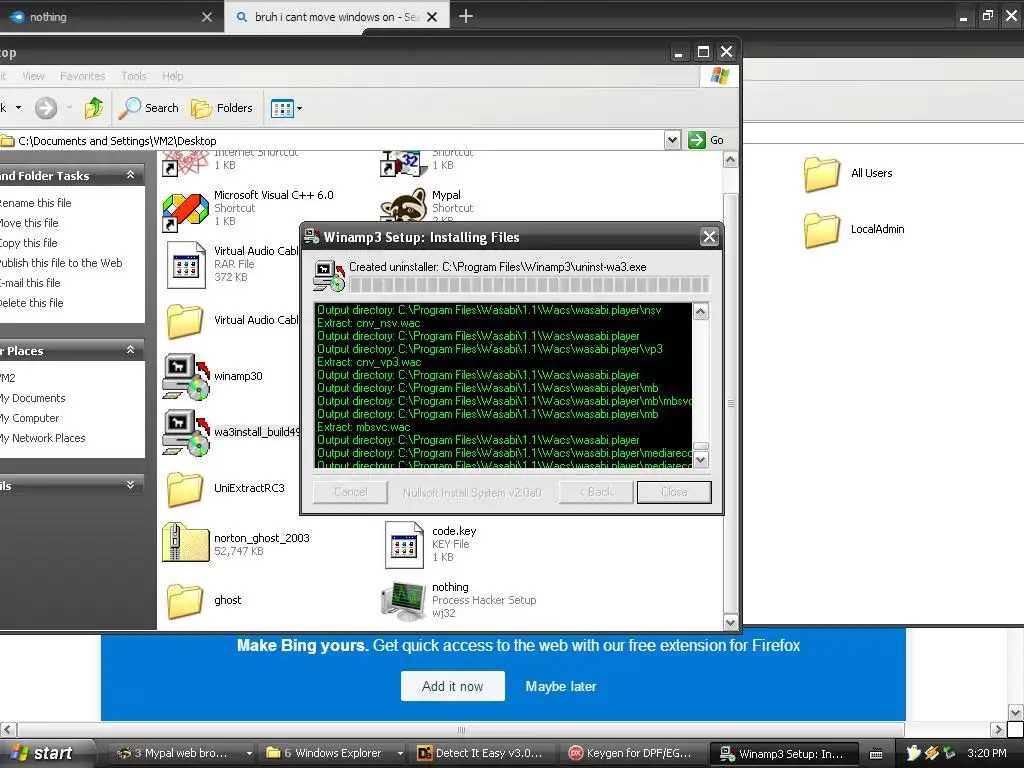Viewport: 1024px width, 768px height.
Task: Click Delete this file task
Action: coord(31,303)
